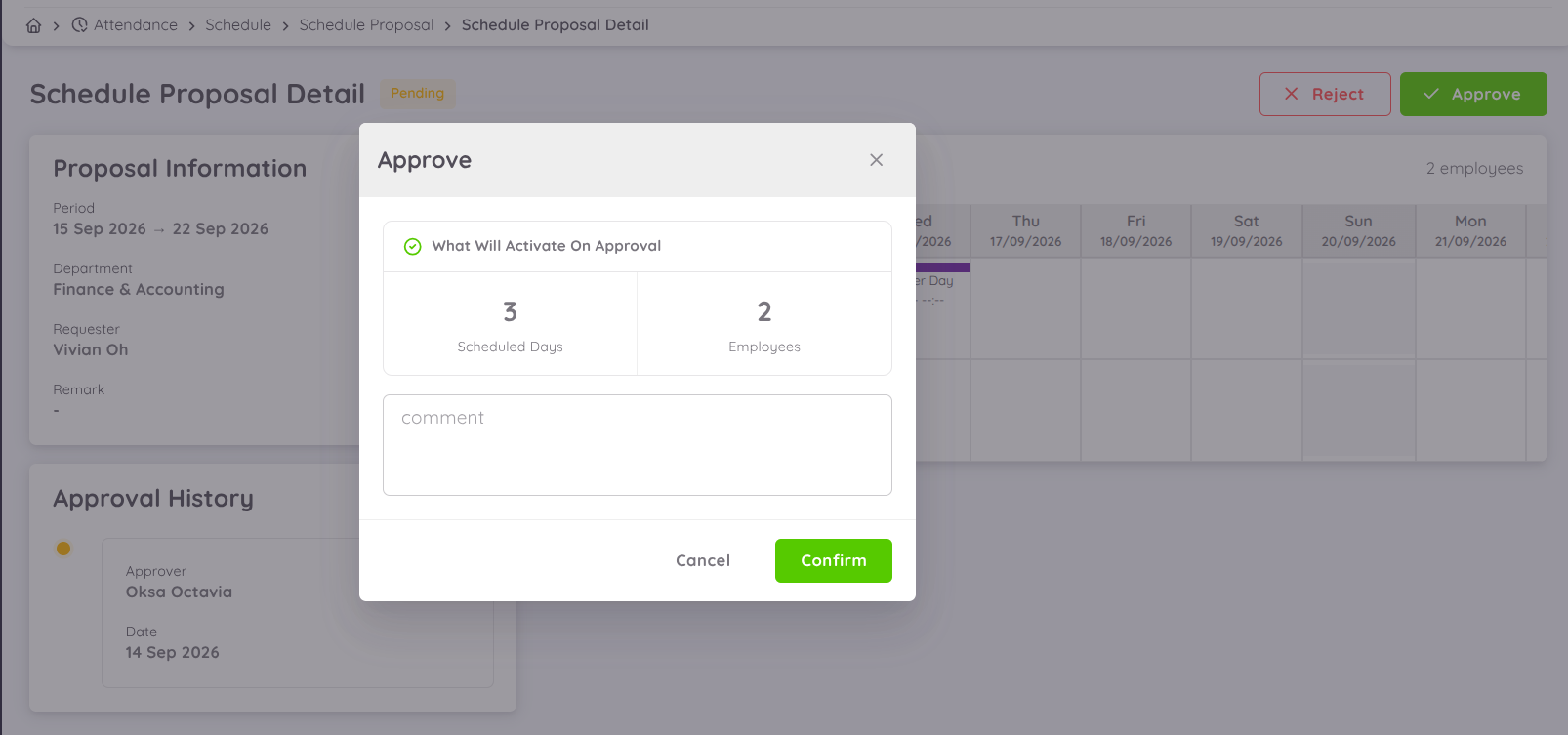Click the period '15 Sep 2026 → 22 Sep 2026'
Image resolution: width=1568 pixels, height=735 pixels.
[160, 229]
